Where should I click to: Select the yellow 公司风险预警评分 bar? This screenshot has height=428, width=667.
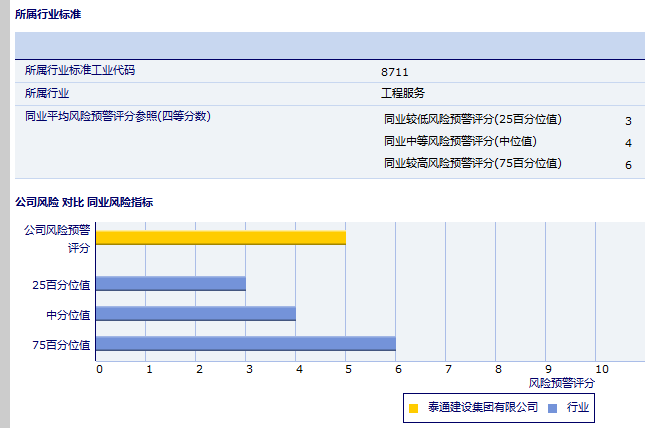tap(220, 238)
